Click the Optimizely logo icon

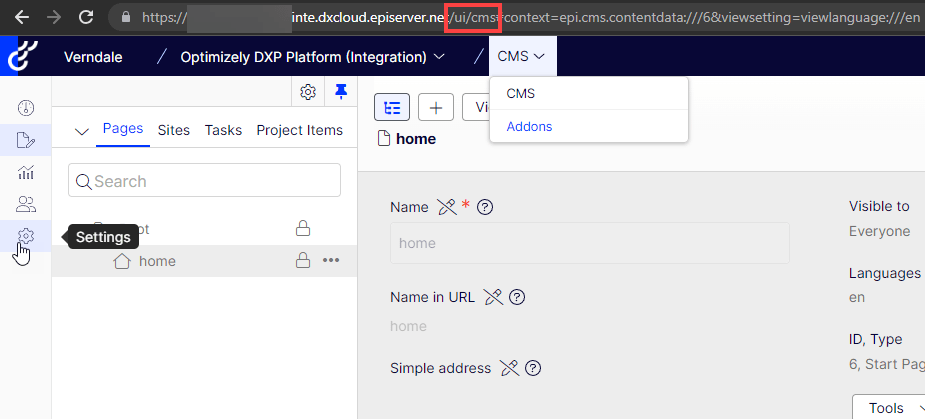click(x=24, y=56)
